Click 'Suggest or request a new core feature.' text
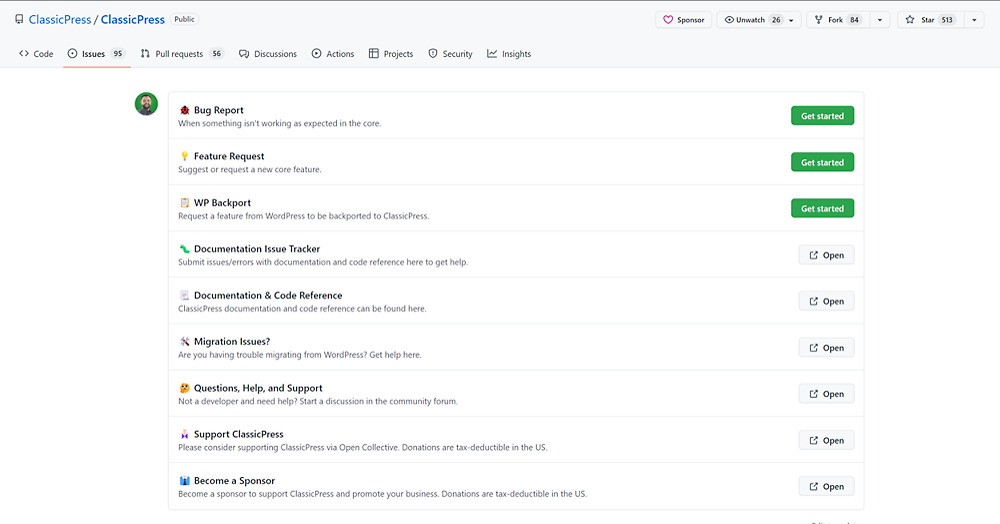1000x524 pixels. pyautogui.click(x=250, y=170)
